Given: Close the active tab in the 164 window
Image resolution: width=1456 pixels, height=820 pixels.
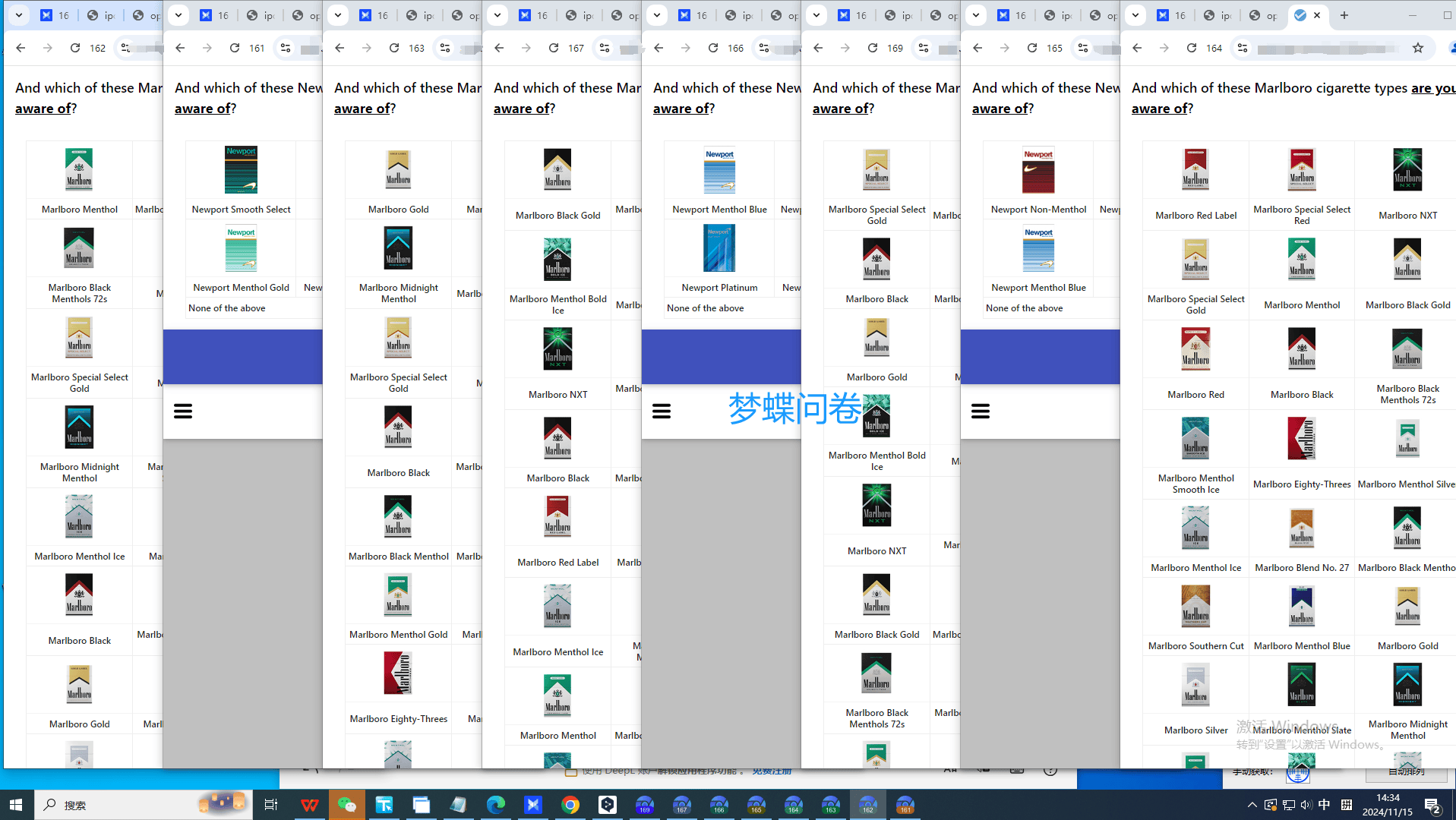Looking at the screenshot, I should coord(1317,15).
